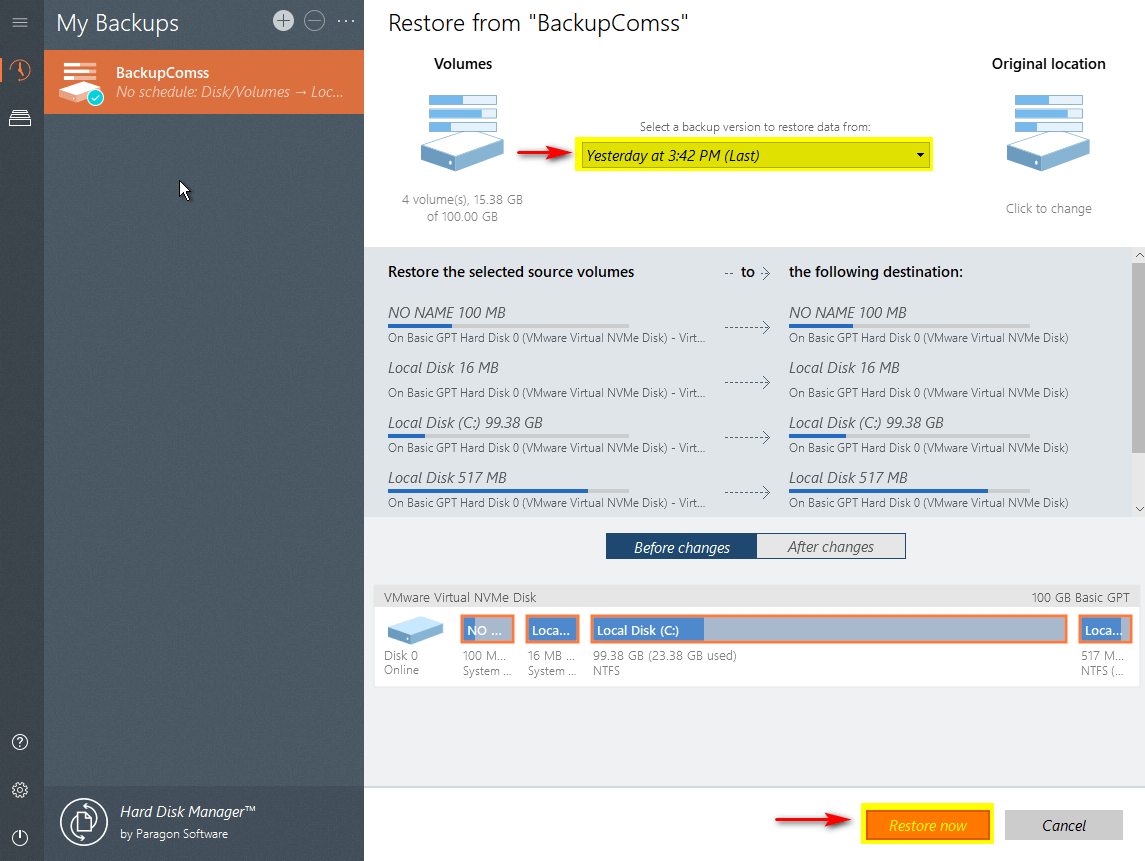Select the BackupComss backup entry
1145x861 pixels.
click(x=204, y=82)
